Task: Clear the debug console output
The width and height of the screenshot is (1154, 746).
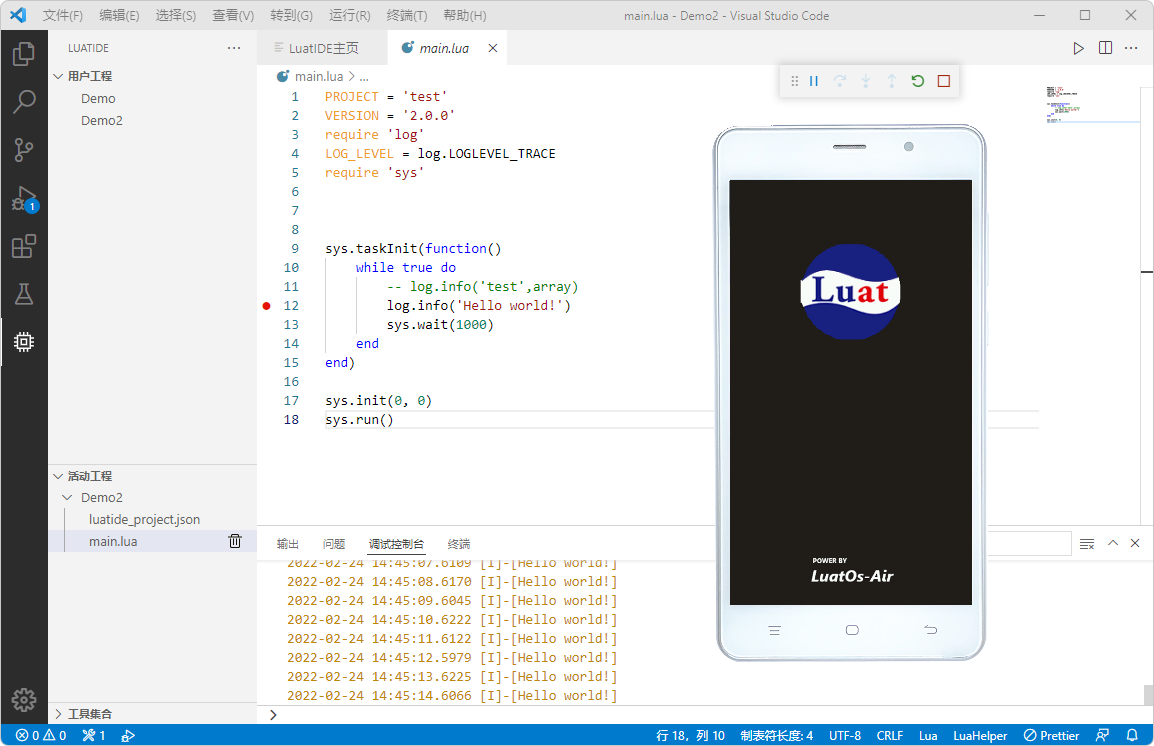Action: 1087,544
